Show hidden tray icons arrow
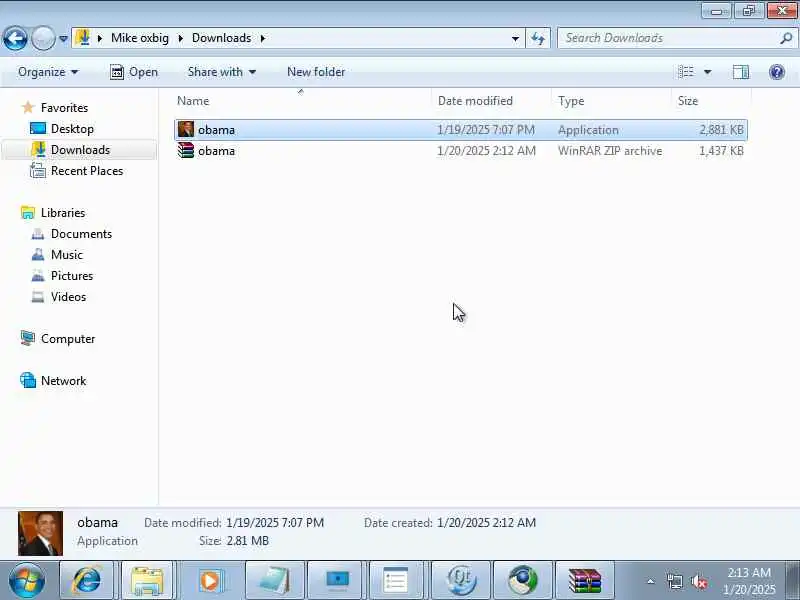 click(x=651, y=581)
